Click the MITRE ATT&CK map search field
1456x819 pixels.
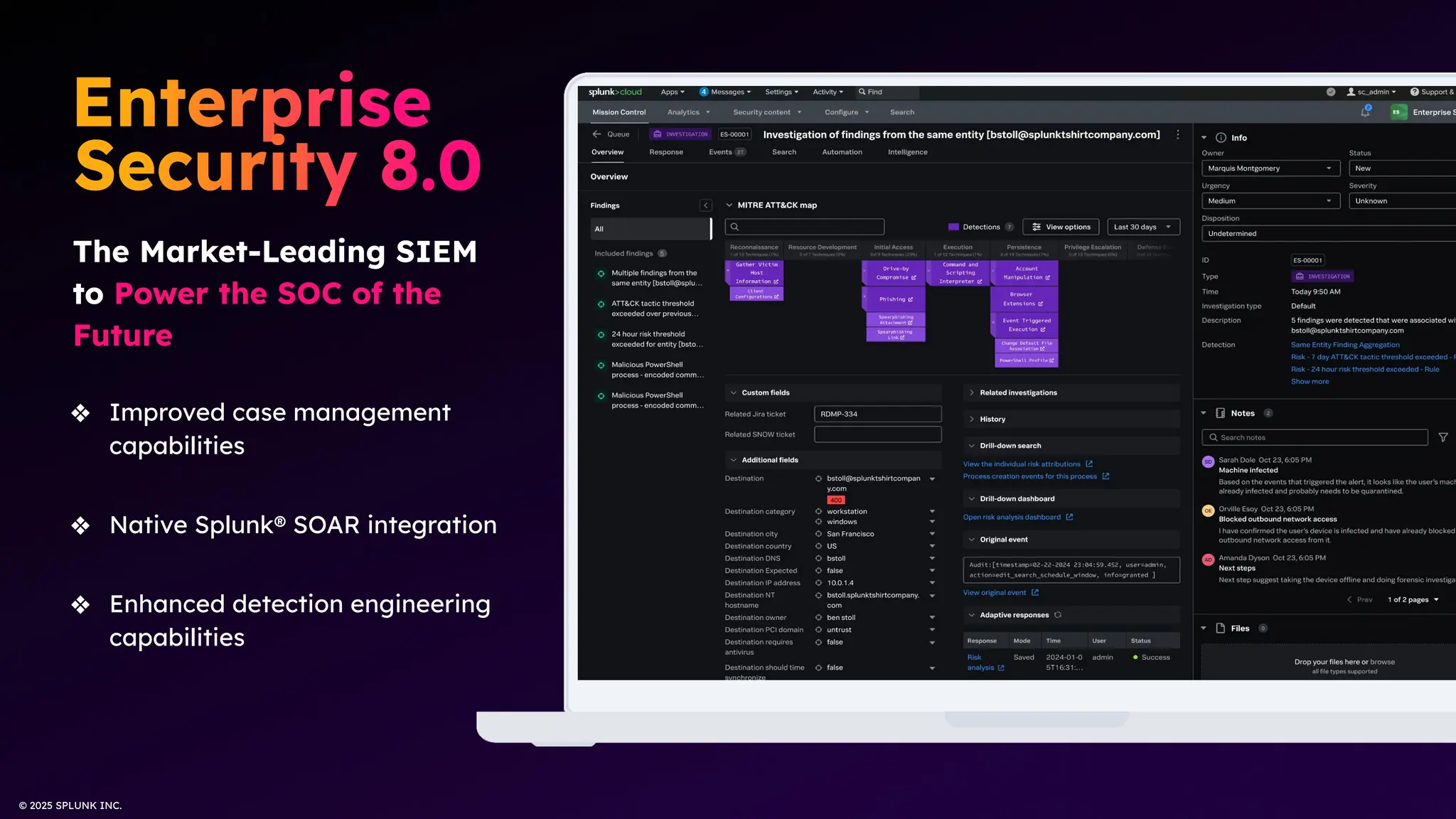[x=804, y=227]
